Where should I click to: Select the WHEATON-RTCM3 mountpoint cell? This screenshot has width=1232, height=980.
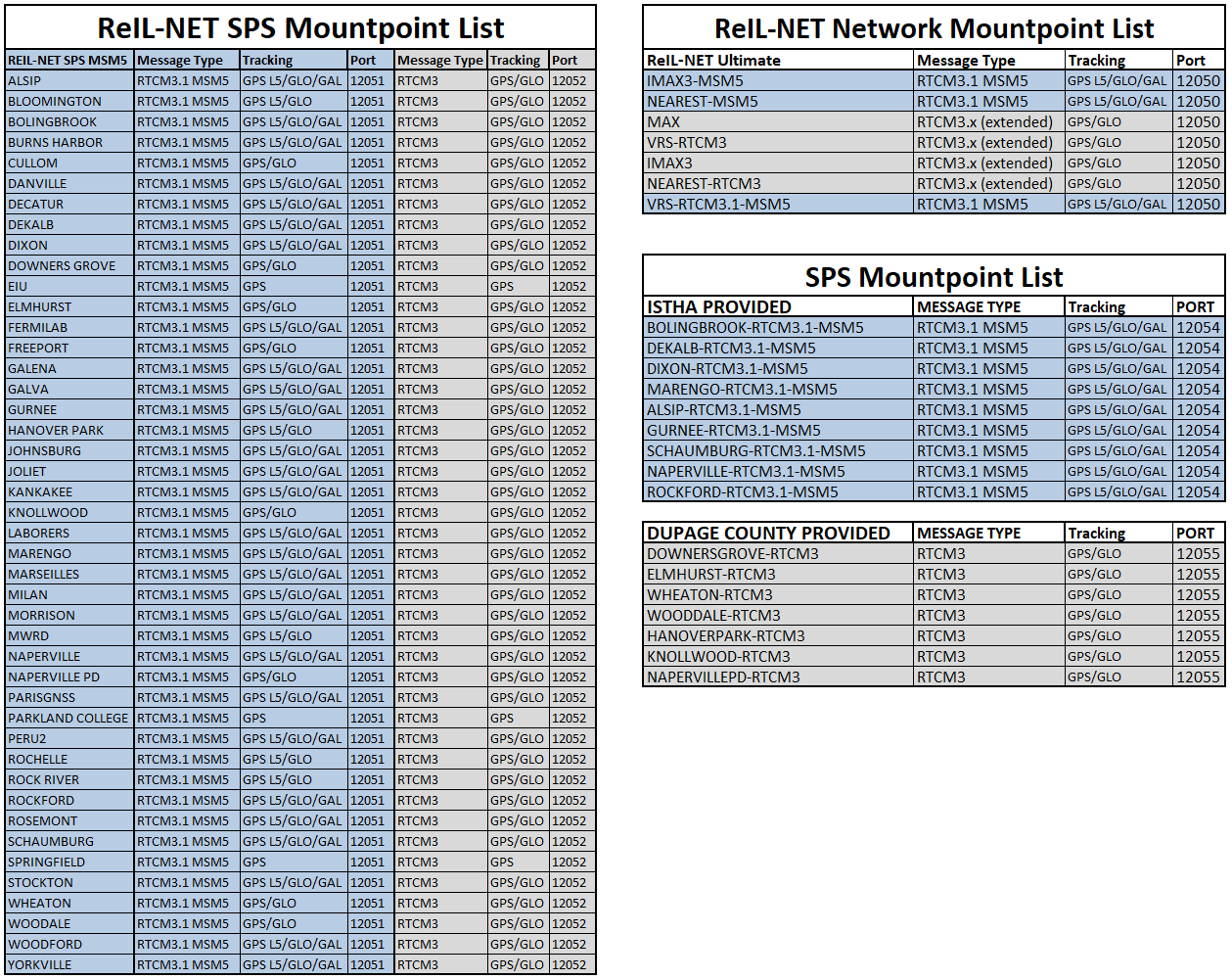point(709,595)
